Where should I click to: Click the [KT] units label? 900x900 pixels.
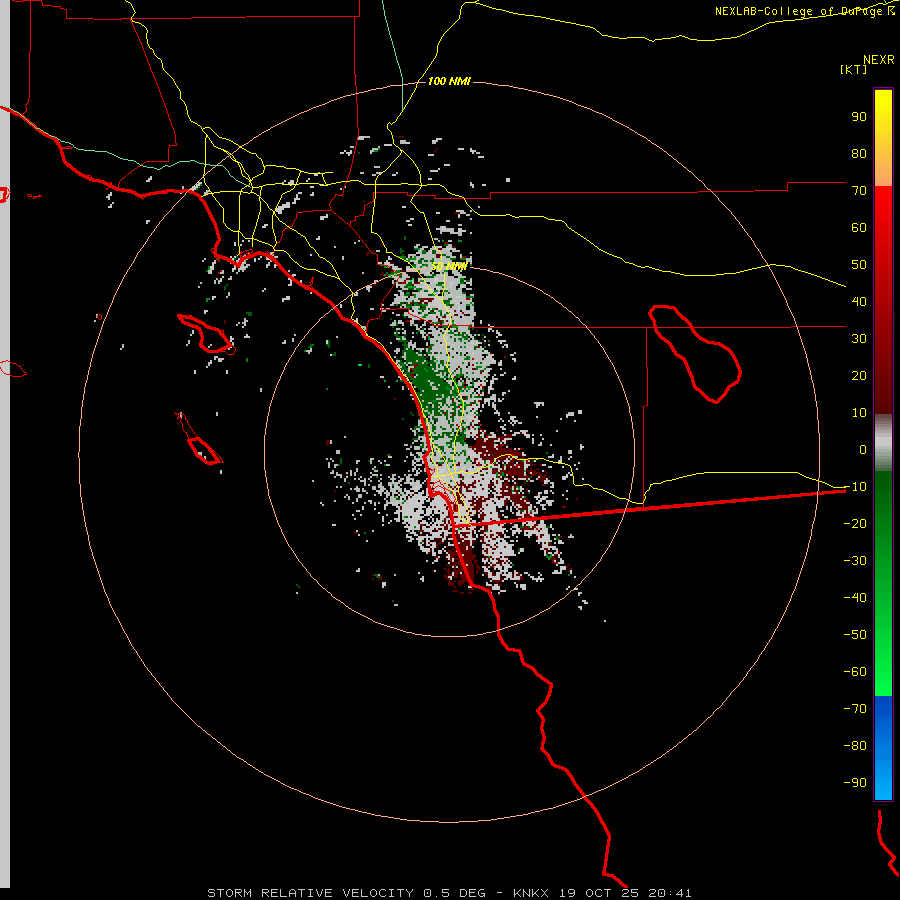(854, 69)
